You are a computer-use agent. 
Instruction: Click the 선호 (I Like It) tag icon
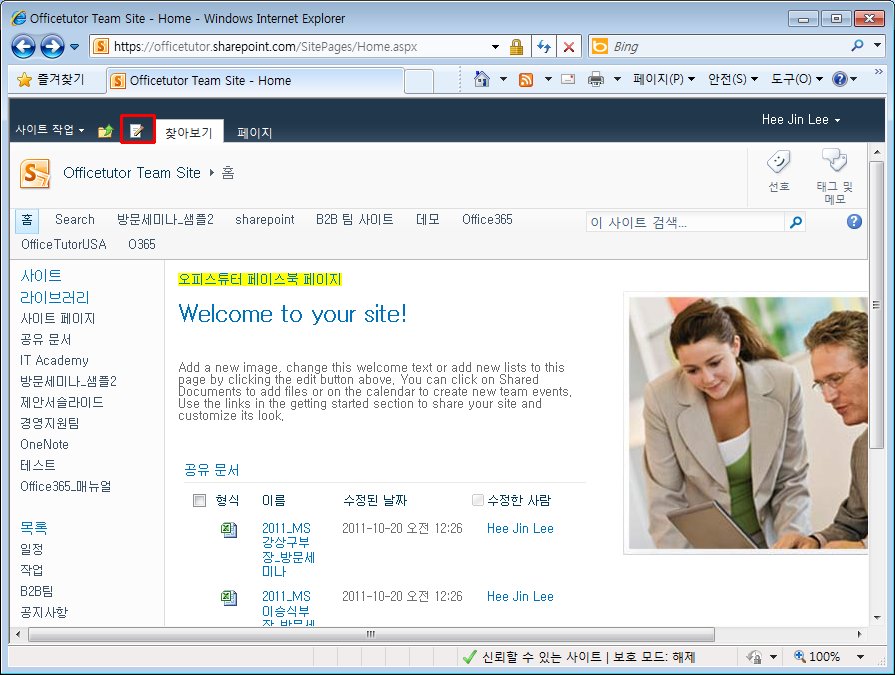click(x=779, y=171)
